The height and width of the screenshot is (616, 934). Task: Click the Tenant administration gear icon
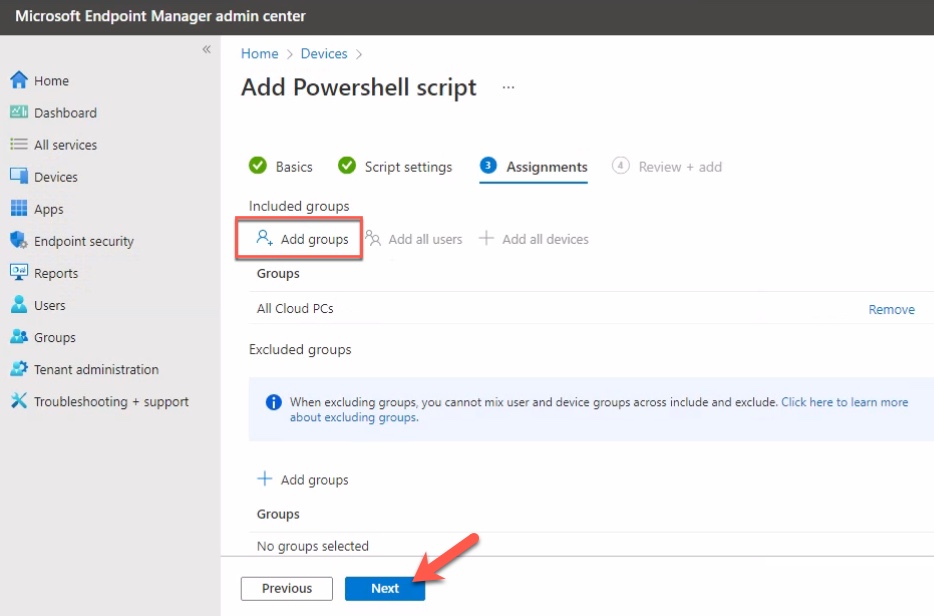tap(18, 369)
